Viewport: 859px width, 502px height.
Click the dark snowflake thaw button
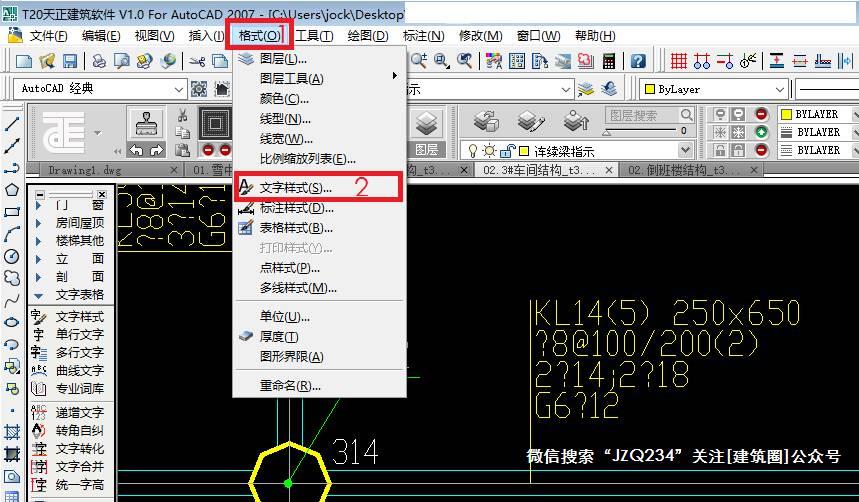pyautogui.click(x=738, y=132)
